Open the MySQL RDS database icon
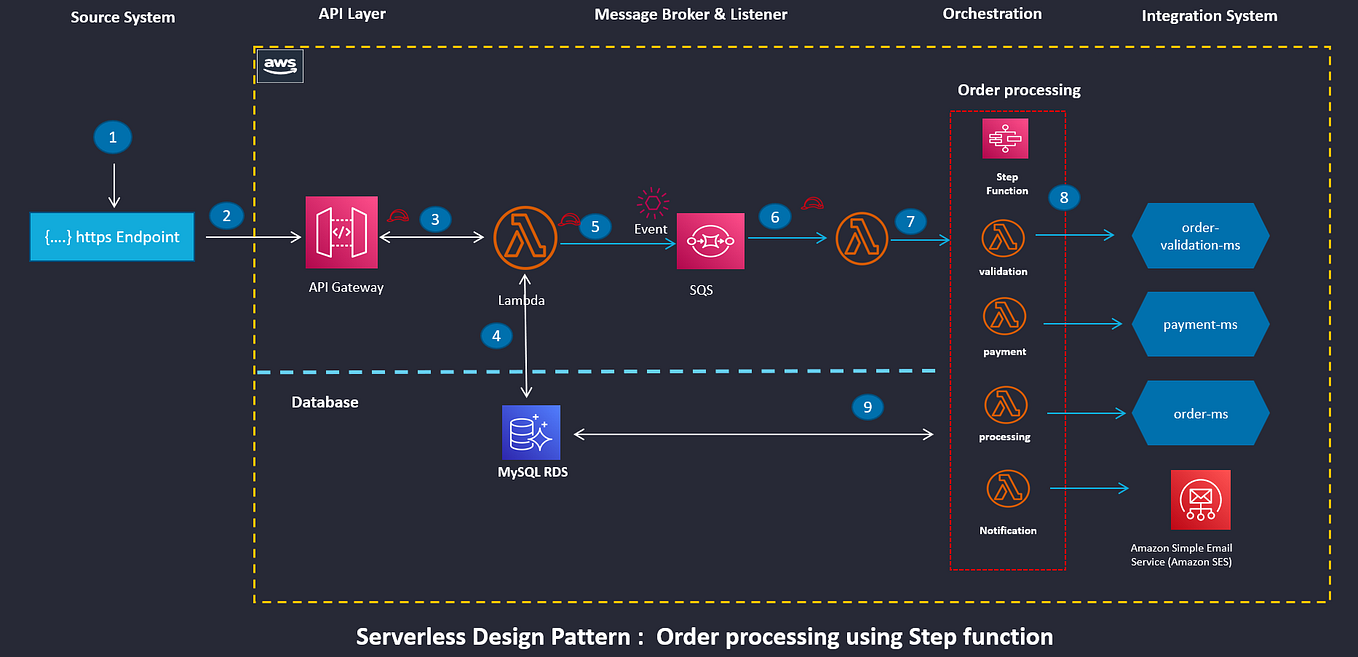1358x657 pixels. click(530, 430)
